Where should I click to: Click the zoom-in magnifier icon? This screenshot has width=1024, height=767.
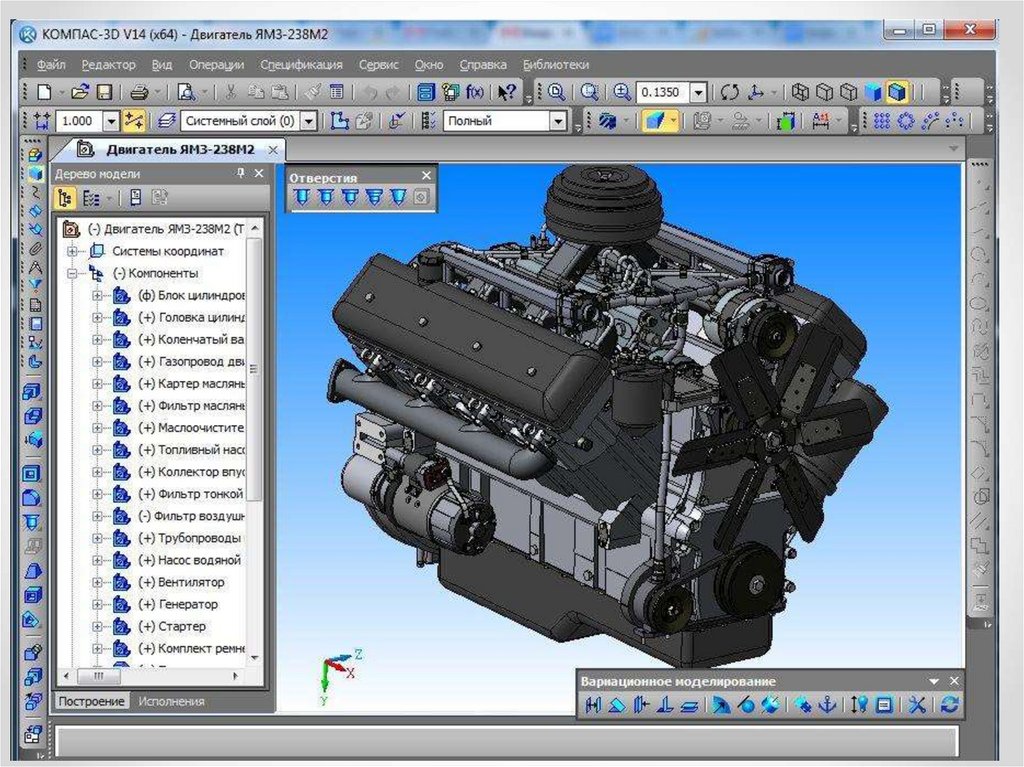pos(621,92)
